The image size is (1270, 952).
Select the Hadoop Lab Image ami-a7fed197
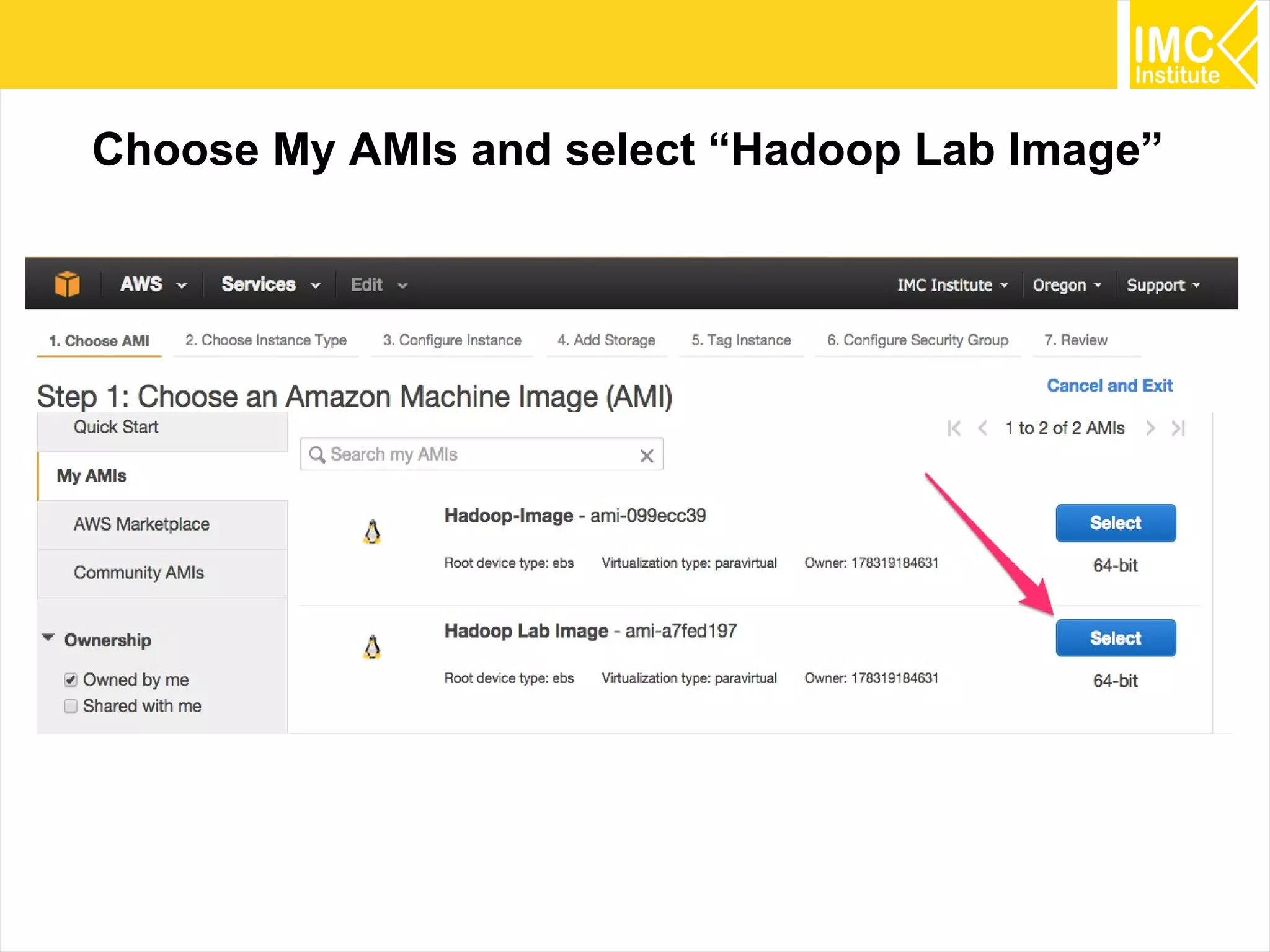click(1116, 638)
